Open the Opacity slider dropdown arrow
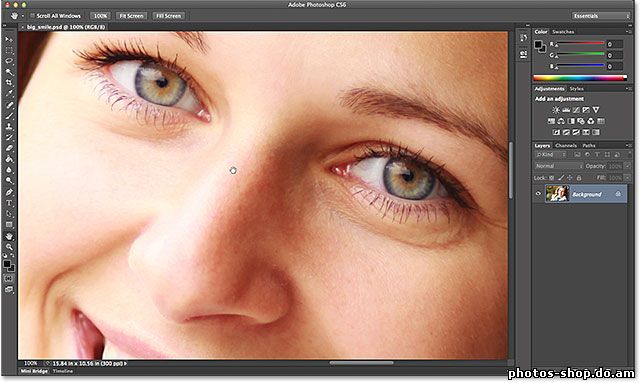Screen dimensions: 640x383 pyautogui.click(x=628, y=166)
